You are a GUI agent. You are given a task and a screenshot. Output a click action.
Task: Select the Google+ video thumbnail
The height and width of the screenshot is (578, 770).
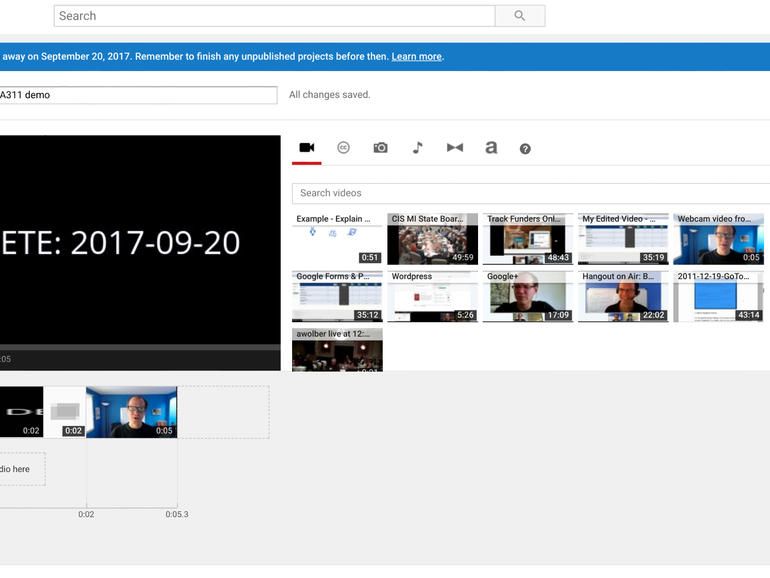coord(527,297)
